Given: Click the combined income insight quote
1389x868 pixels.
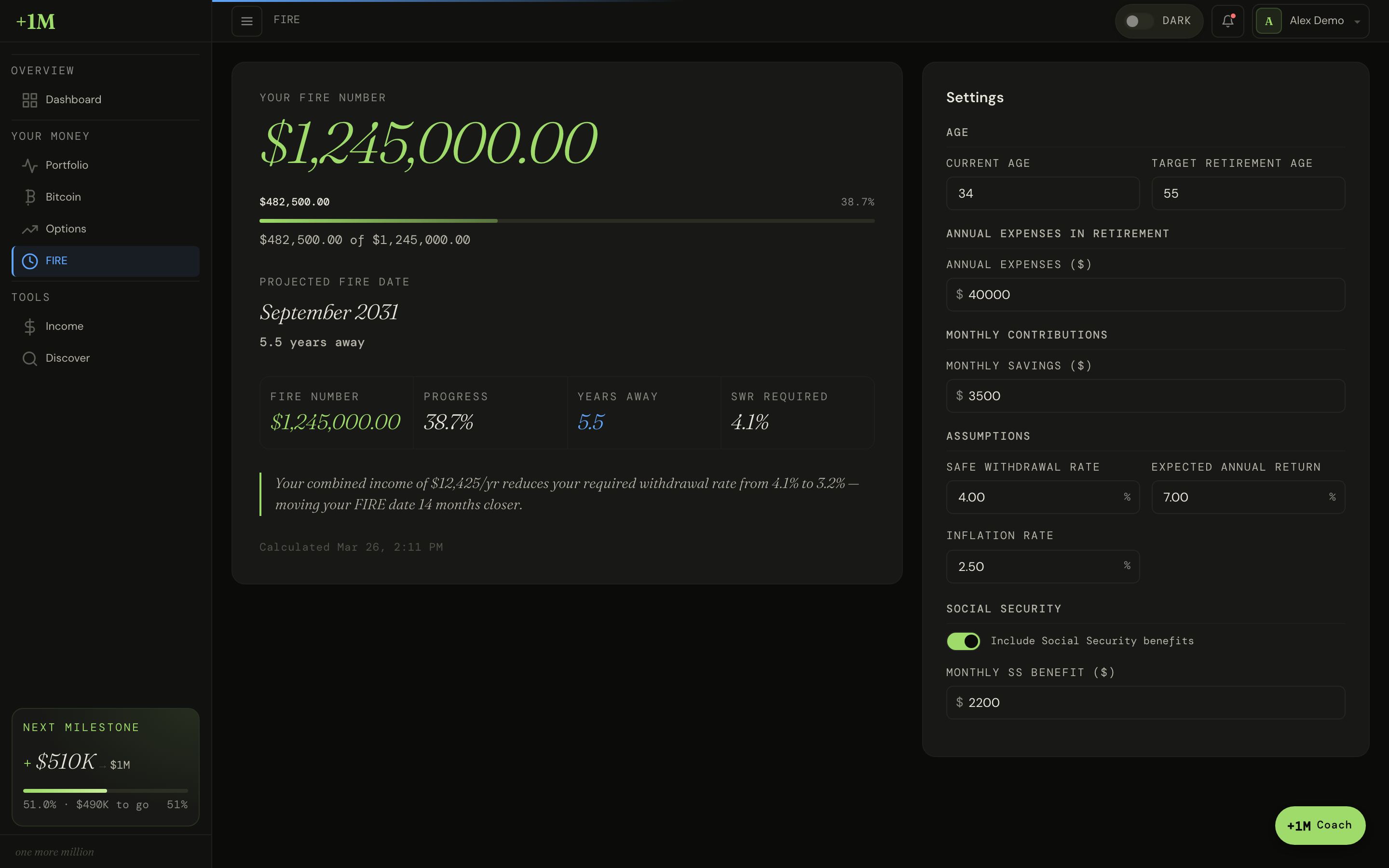Looking at the screenshot, I should pos(567,494).
